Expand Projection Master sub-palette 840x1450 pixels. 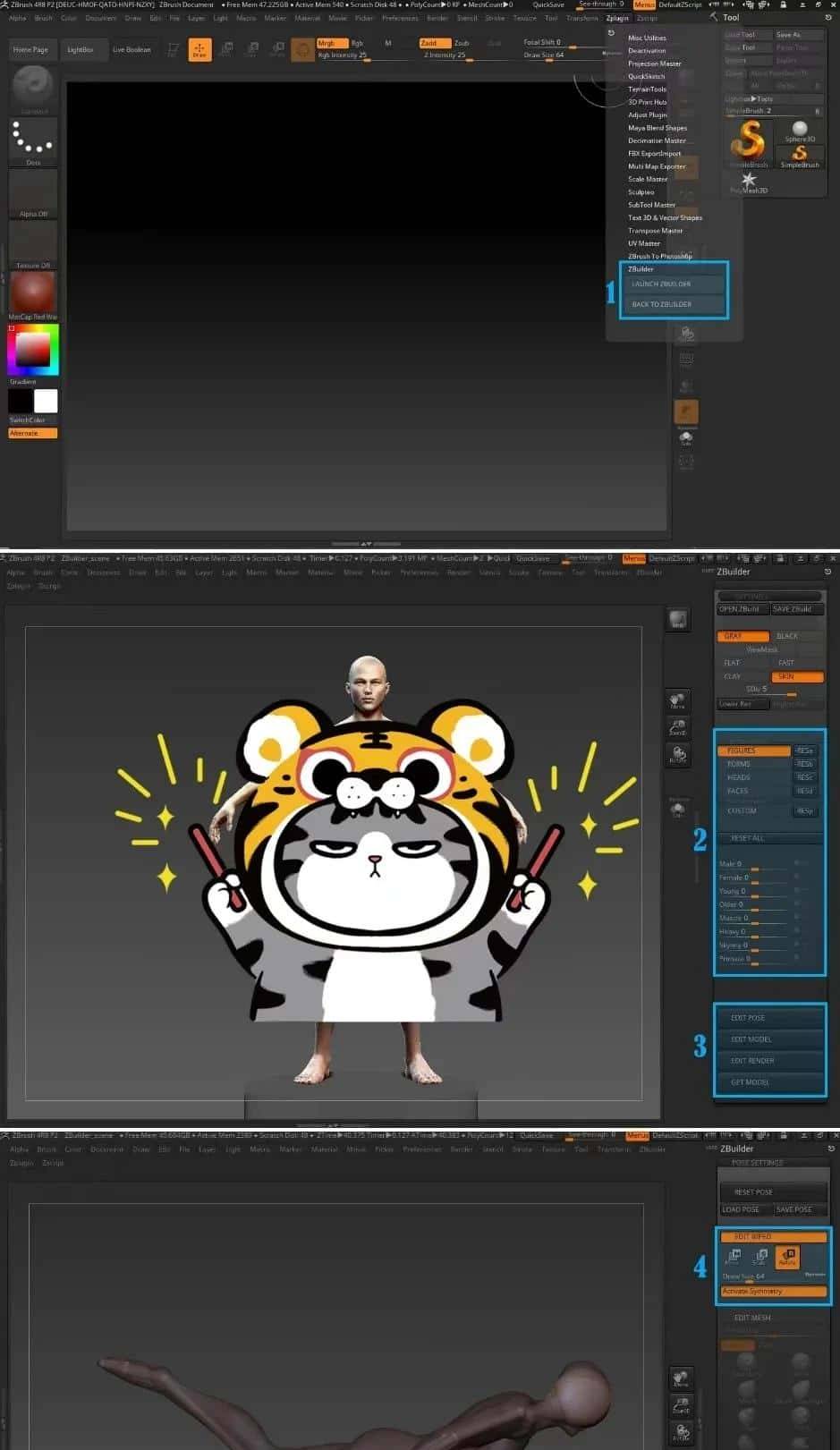[655, 64]
